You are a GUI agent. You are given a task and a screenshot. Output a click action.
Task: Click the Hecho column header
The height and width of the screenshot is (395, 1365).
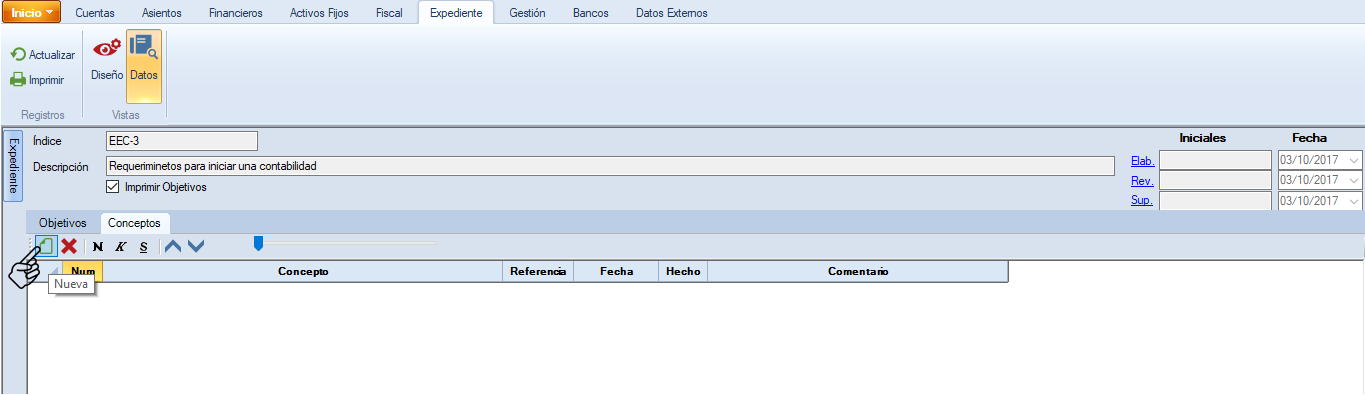pos(683,271)
